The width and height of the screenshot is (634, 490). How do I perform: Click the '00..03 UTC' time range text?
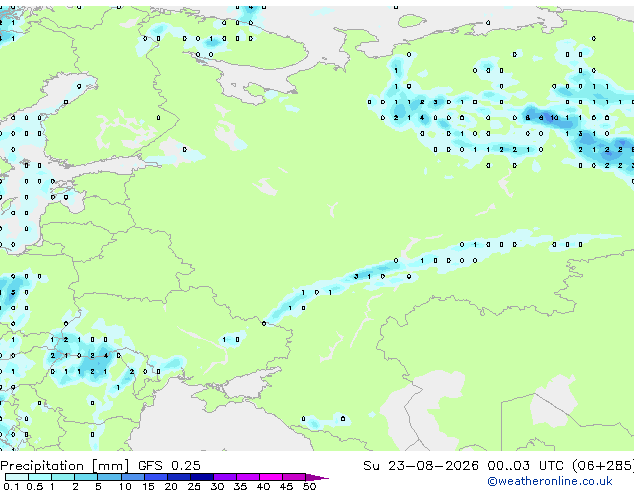(525, 466)
